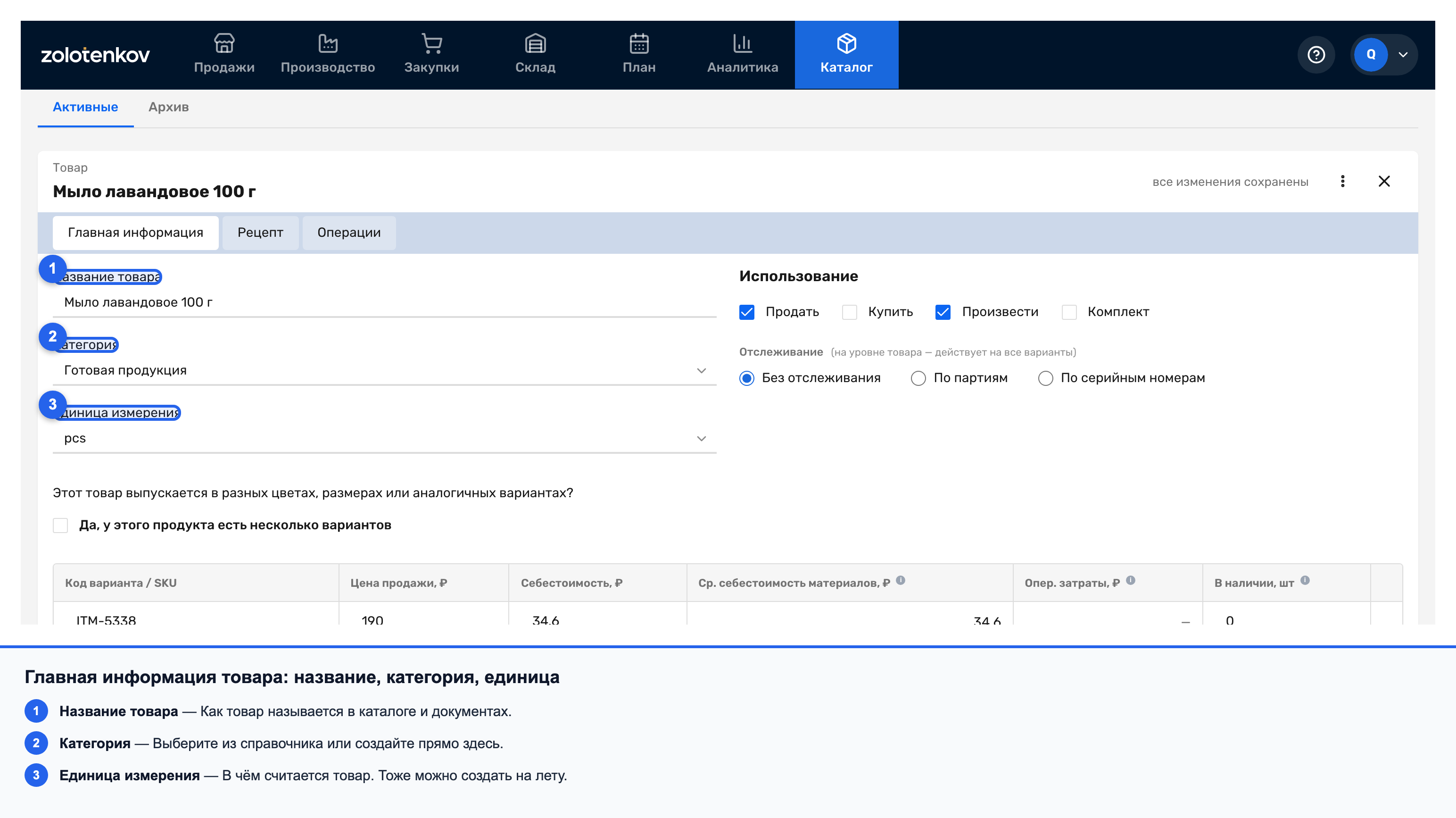This screenshot has width=1456, height=818.
Task: Open the Закупки cart icon
Action: tap(432, 43)
